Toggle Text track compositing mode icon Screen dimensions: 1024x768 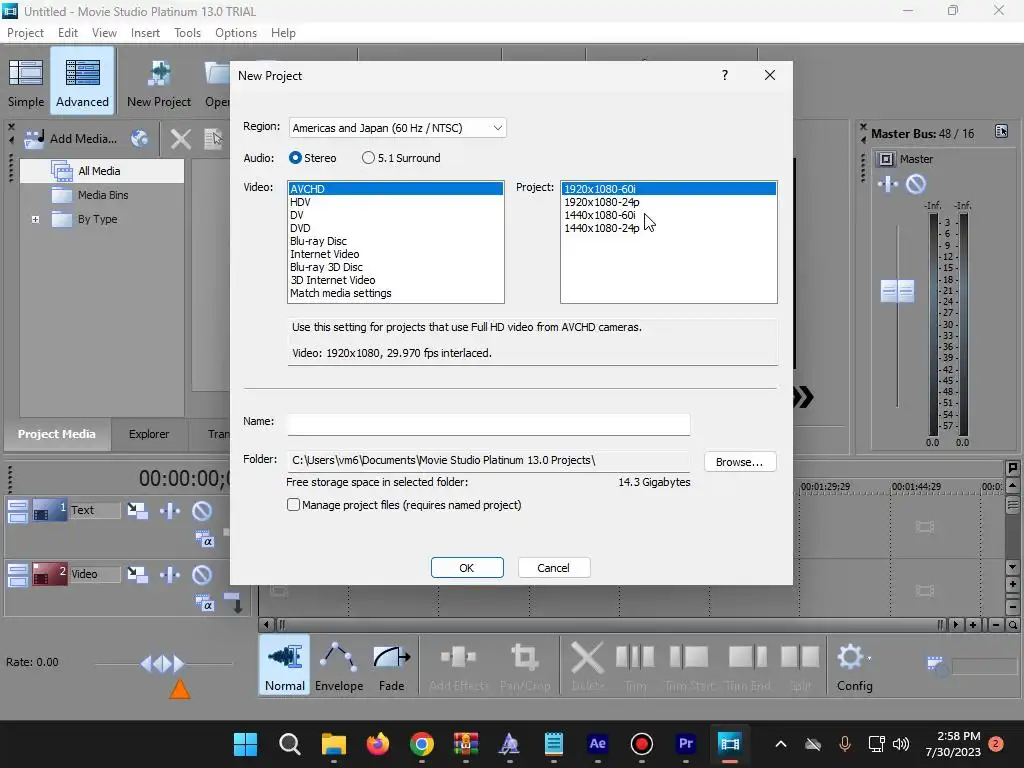[204, 539]
